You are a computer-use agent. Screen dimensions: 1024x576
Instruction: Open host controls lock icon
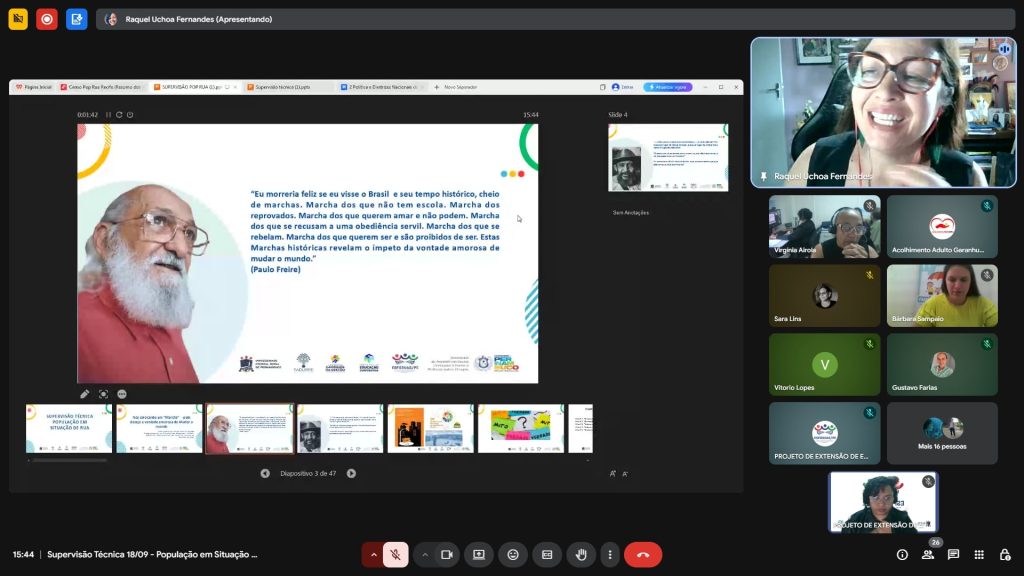[x=1005, y=554]
